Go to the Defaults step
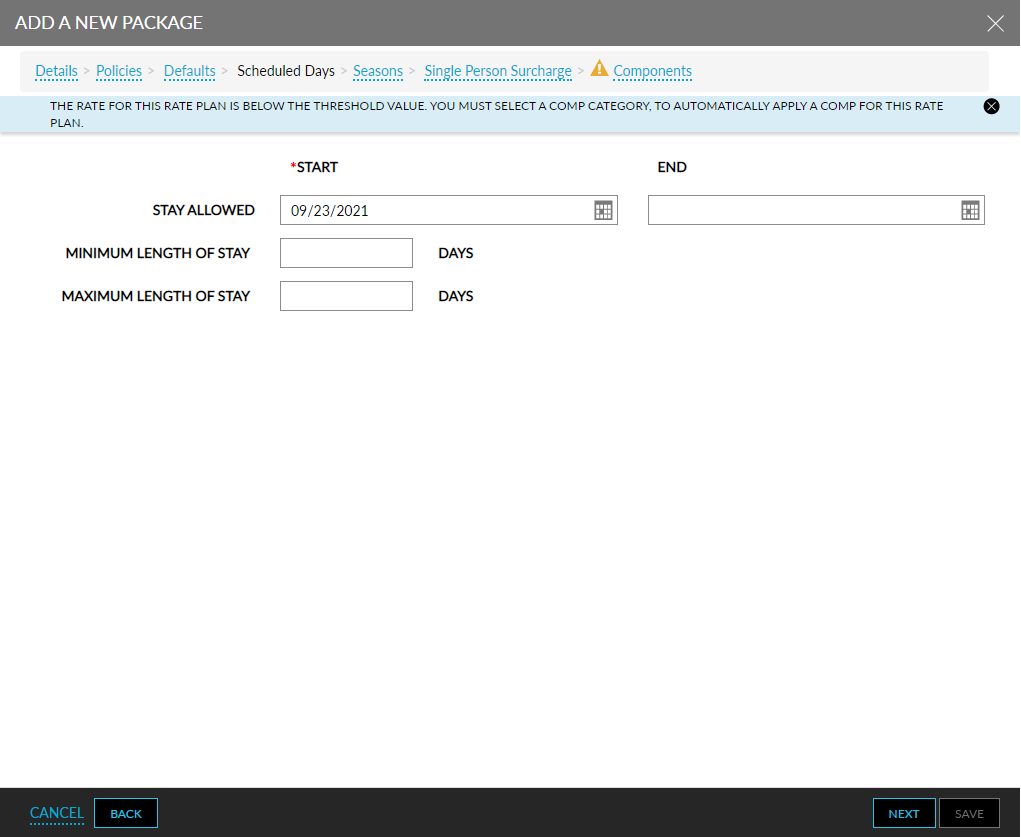 [x=189, y=71]
